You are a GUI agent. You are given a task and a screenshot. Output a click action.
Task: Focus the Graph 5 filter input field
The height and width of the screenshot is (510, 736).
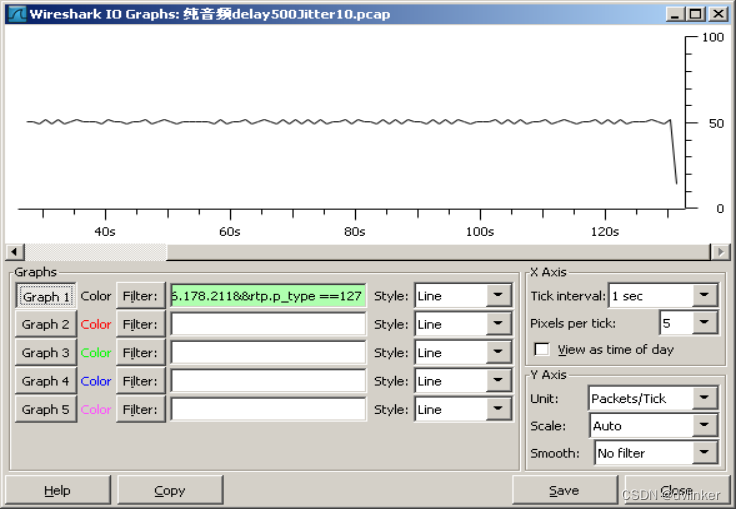[x=268, y=409]
